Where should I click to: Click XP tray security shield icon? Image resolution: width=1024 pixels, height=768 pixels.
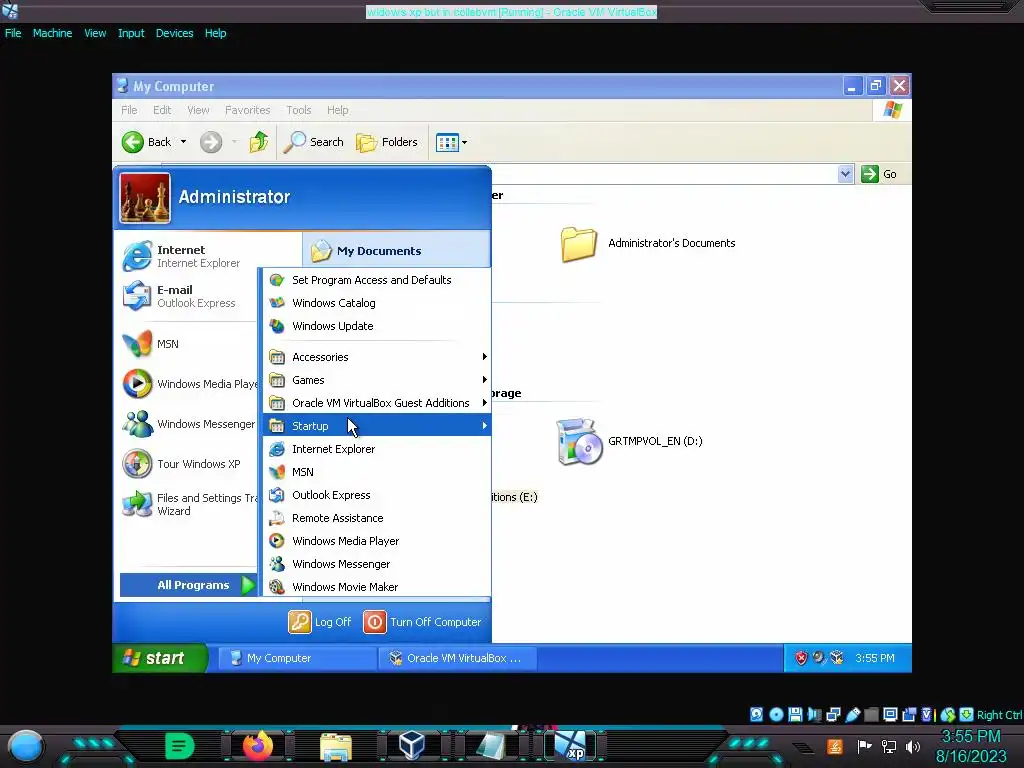801,658
